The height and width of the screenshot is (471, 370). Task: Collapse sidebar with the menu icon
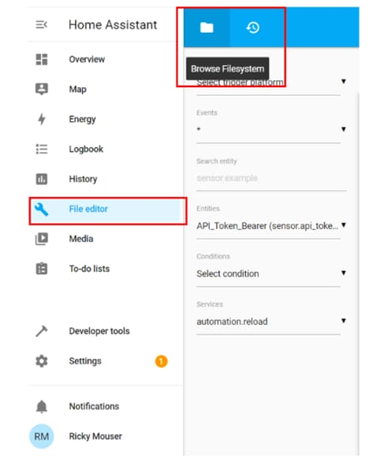click(42, 25)
